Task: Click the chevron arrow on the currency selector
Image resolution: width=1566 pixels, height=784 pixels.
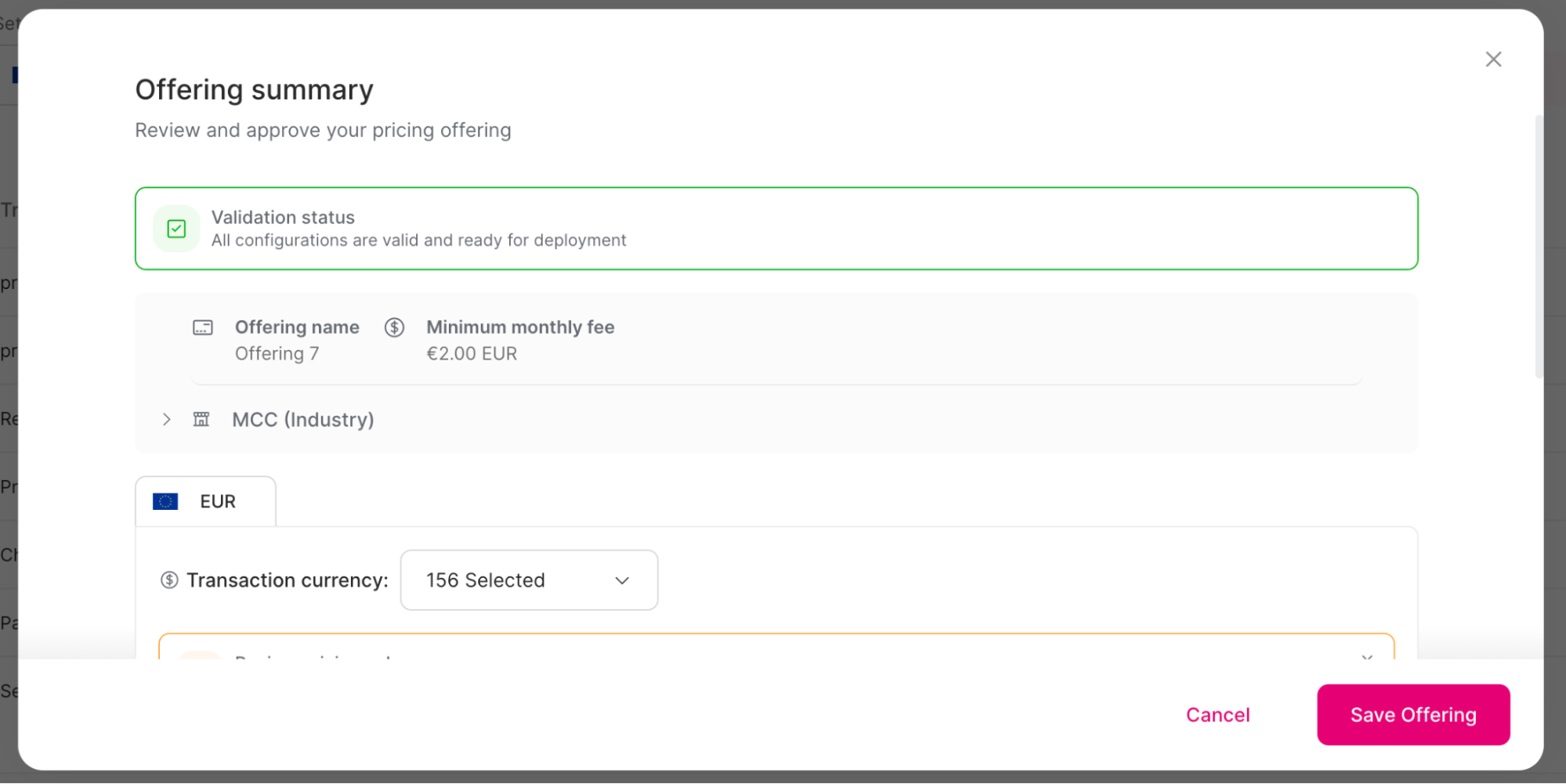Action: click(622, 580)
